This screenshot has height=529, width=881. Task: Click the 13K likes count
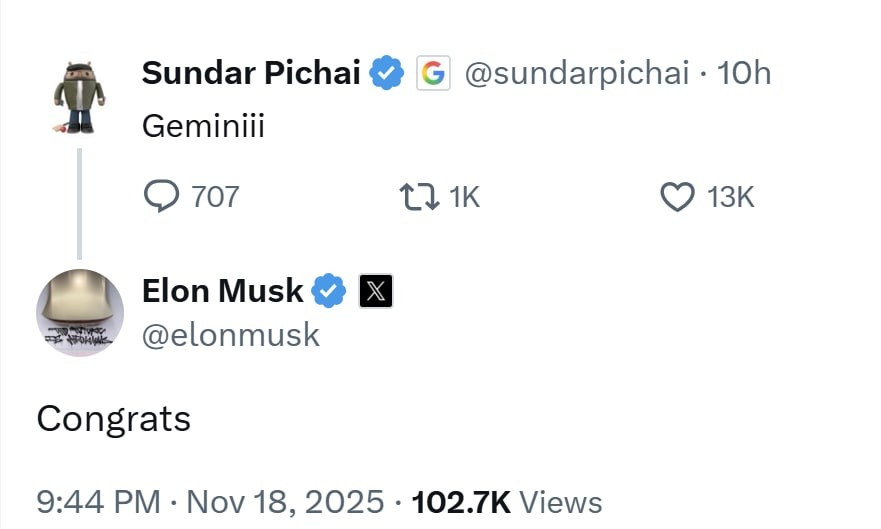730,197
